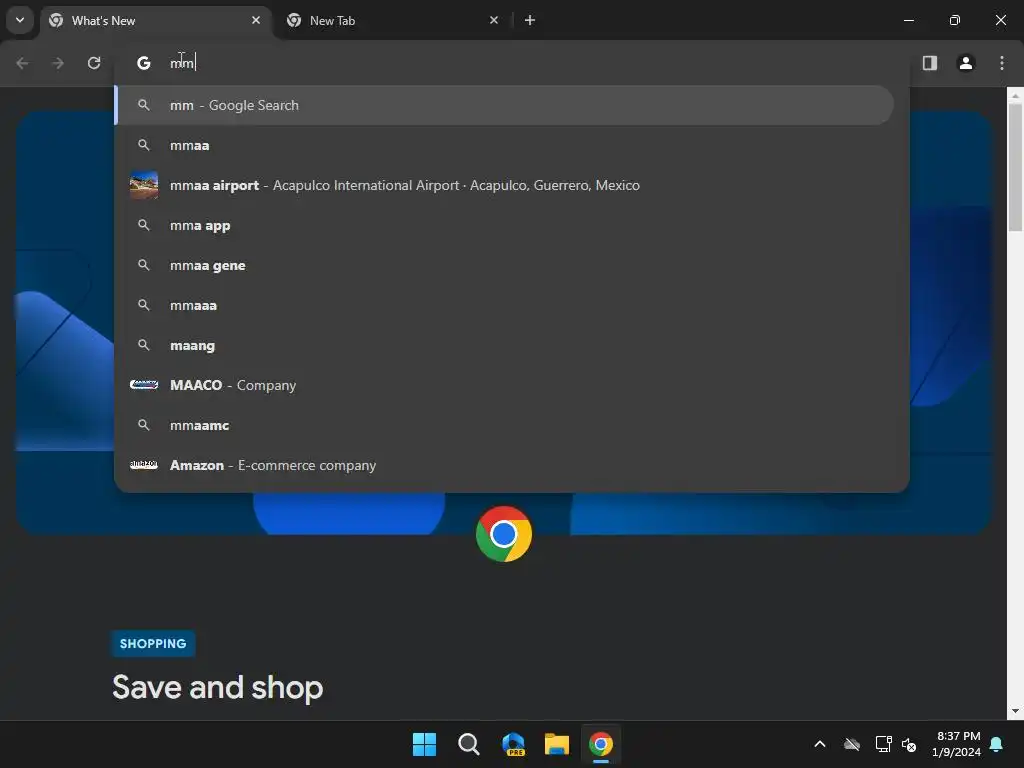The height and width of the screenshot is (768, 1024).
Task: Close the New Tab tab
Action: 494,20
